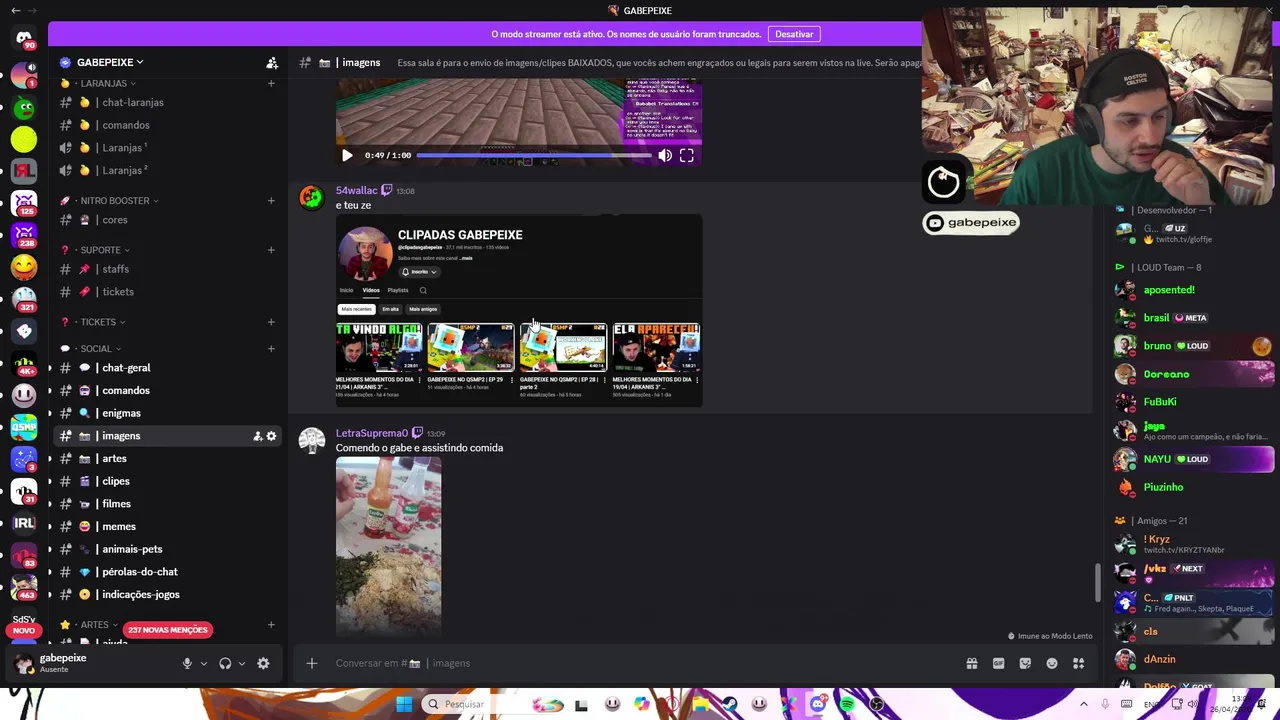Viewport: 1280px width, 720px height.
Task: Collapse the SOCIAL category
Action: point(101,348)
